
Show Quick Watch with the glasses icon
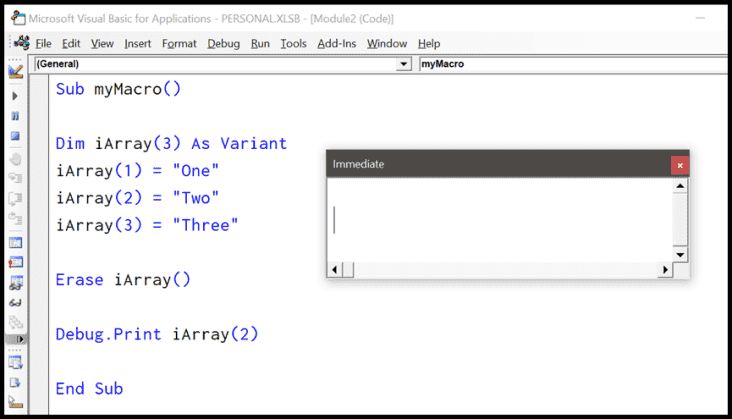[15, 302]
